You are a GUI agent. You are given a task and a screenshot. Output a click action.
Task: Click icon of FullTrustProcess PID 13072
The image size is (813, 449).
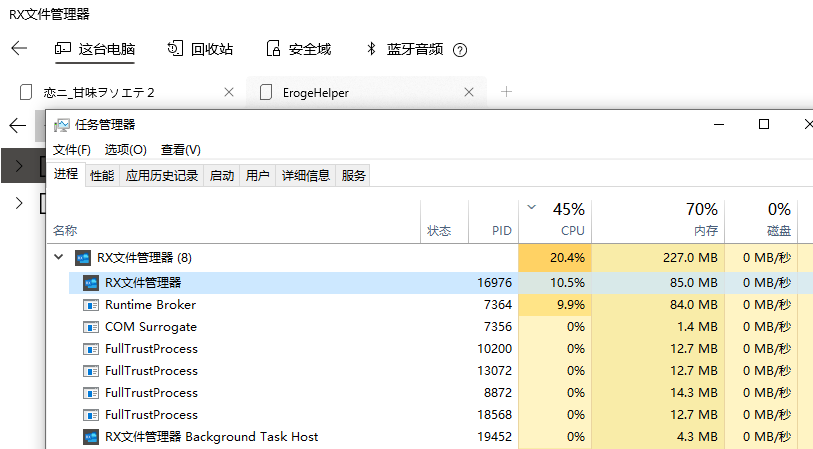pyautogui.click(x=91, y=371)
